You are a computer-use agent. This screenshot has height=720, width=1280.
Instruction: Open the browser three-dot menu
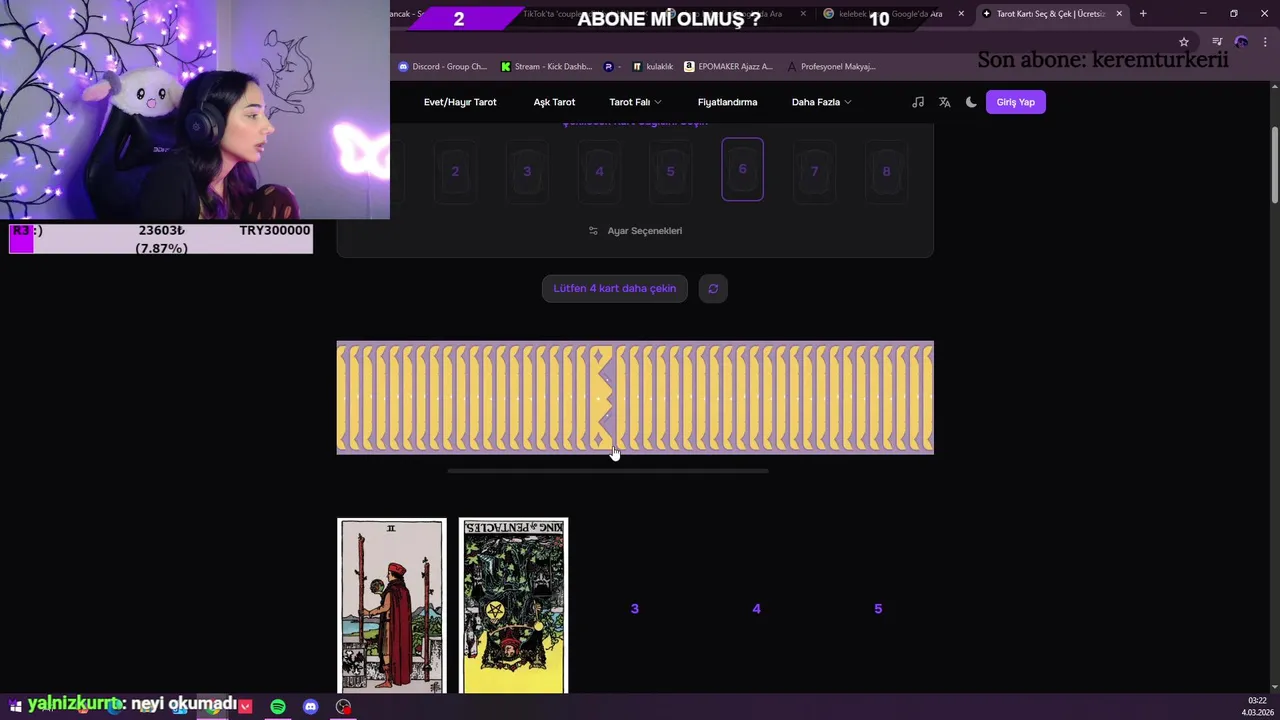point(1265,42)
